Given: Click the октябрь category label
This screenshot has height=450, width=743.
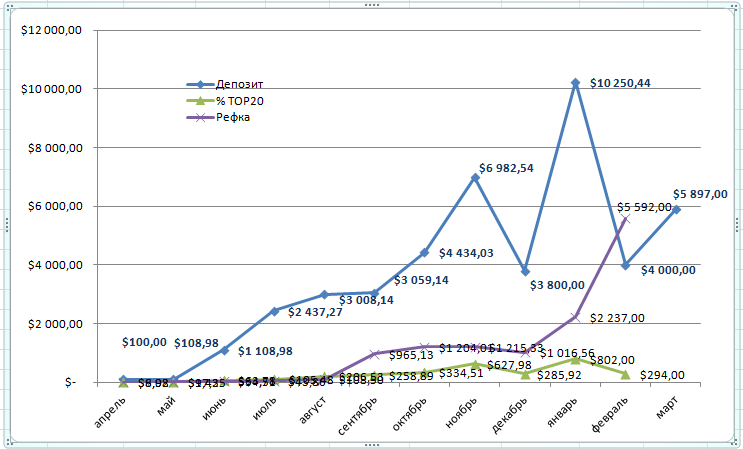Looking at the screenshot, I should pos(410,414).
